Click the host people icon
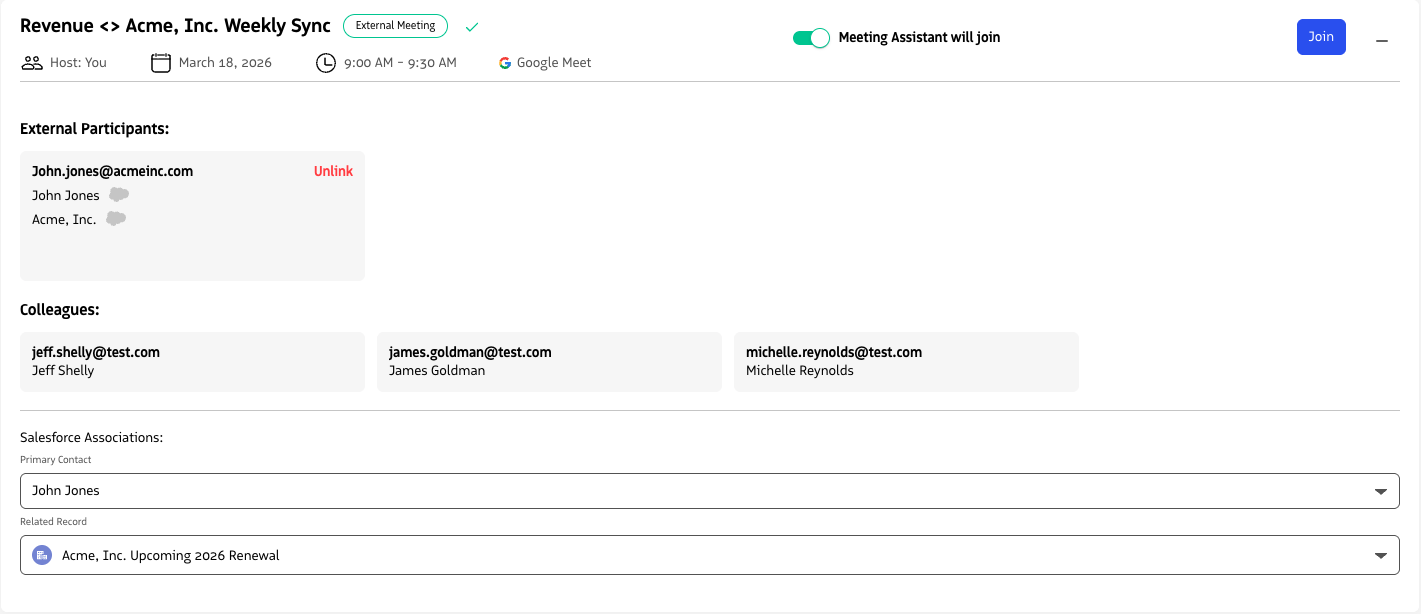The height and width of the screenshot is (614, 1421). coord(32,63)
